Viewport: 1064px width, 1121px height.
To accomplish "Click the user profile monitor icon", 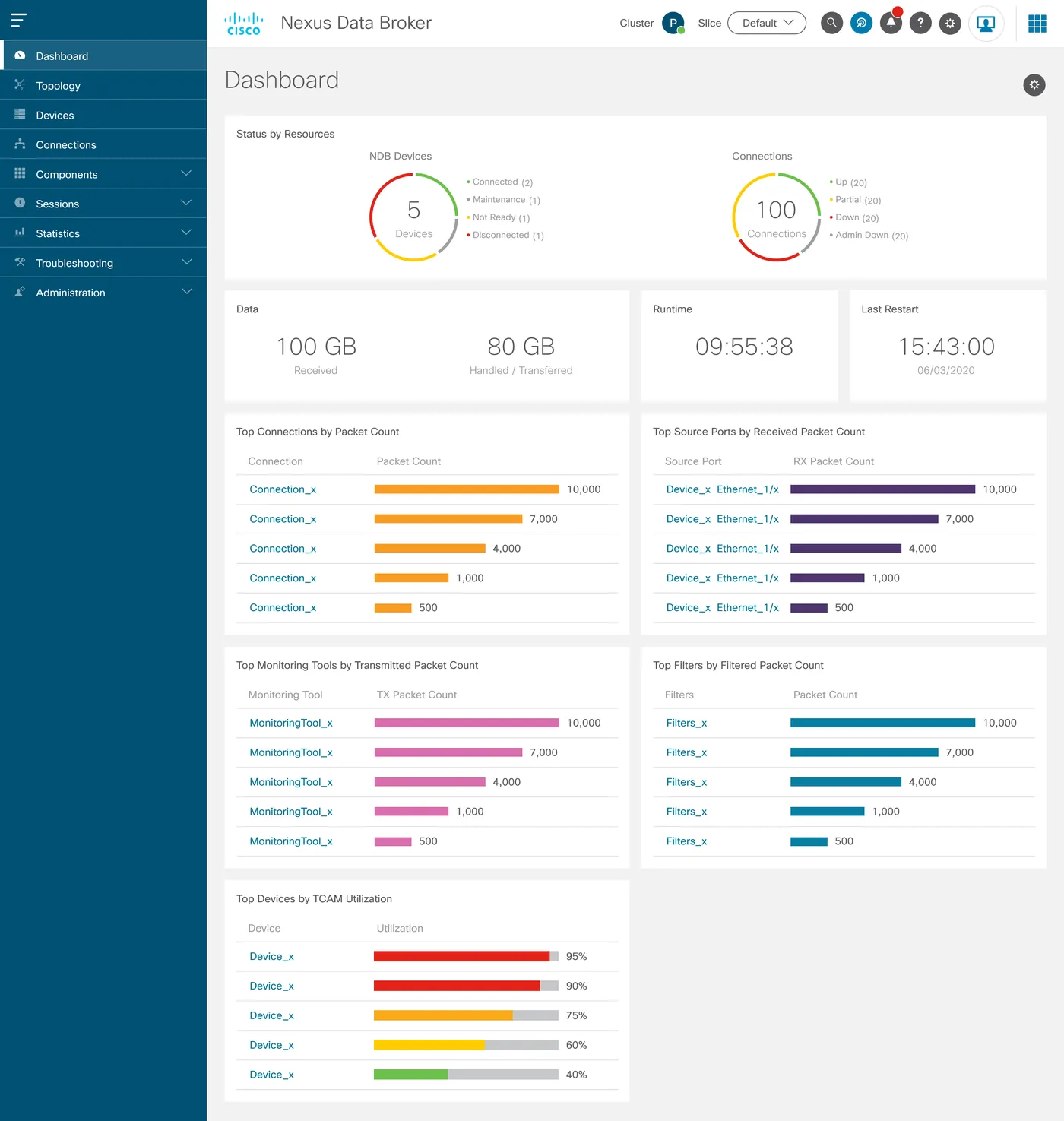I will (986, 24).
